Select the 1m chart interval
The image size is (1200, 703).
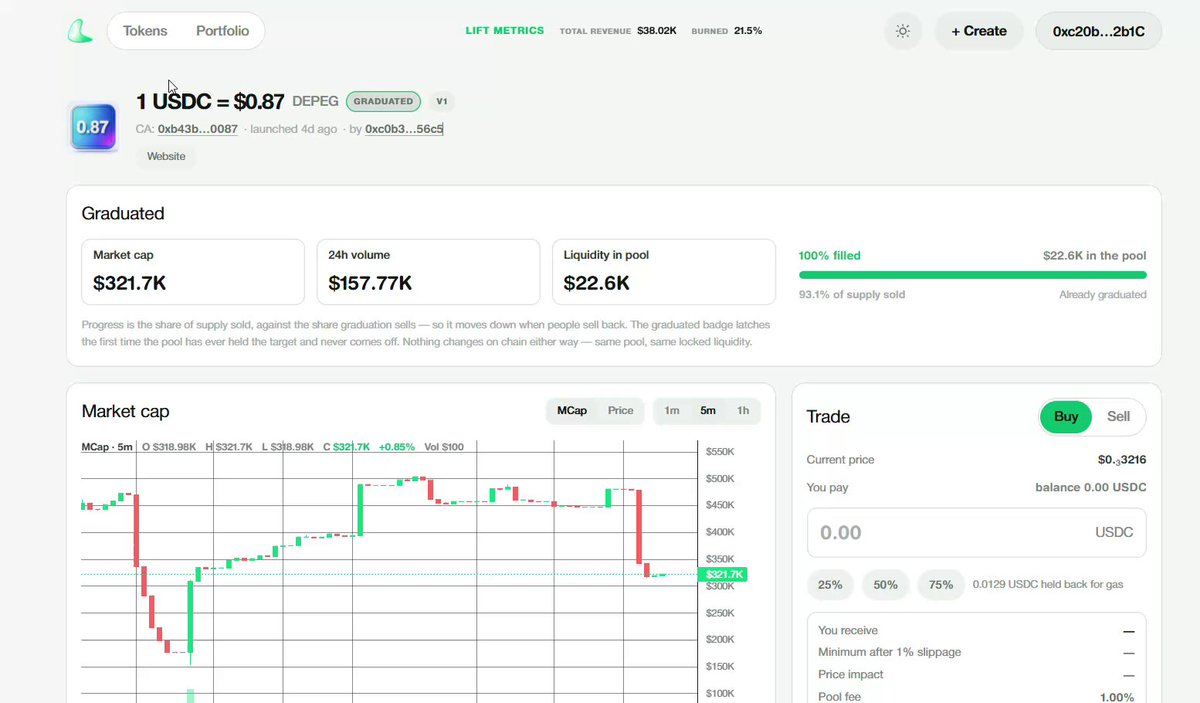(672, 411)
